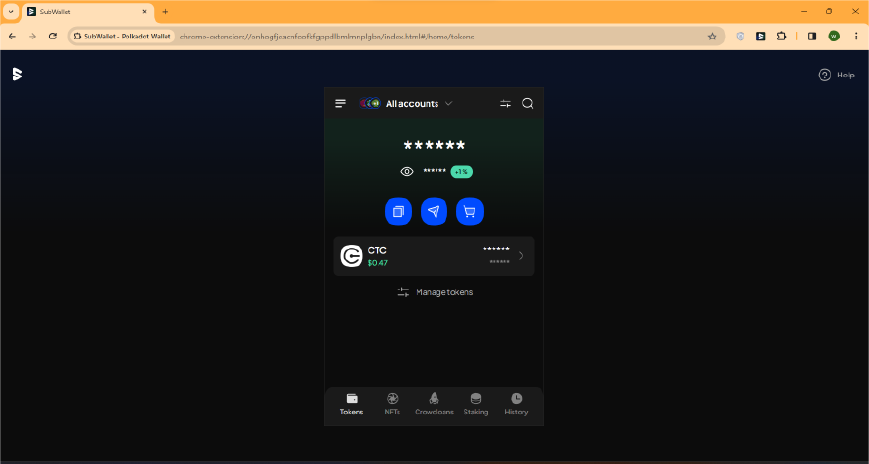Open Chrome three-dot menu
Screen dimensions: 869x464
856,36
